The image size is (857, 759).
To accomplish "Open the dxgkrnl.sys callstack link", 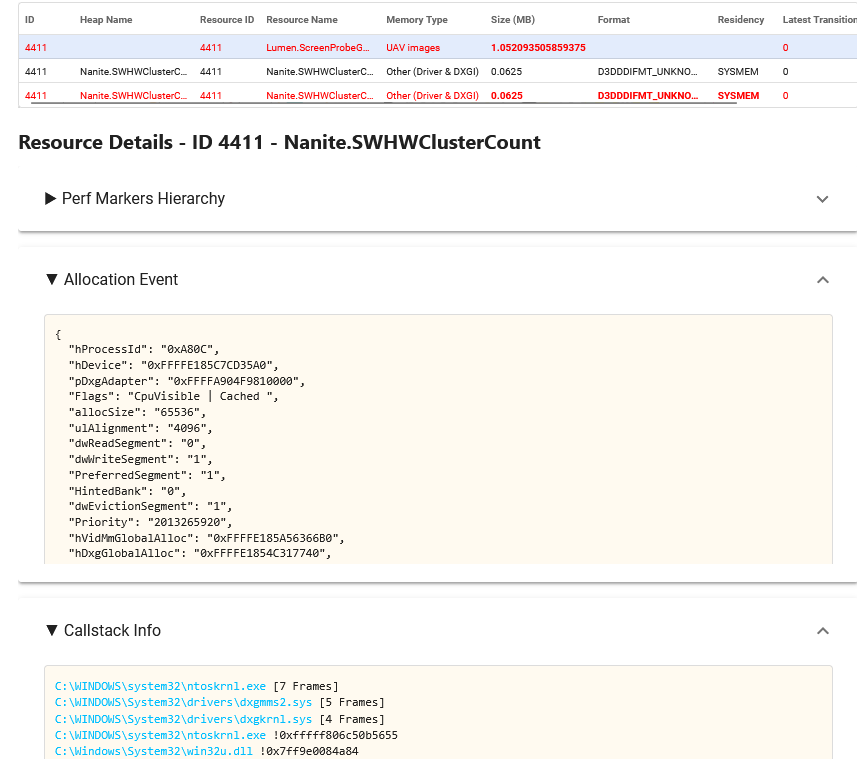I will 184,719.
